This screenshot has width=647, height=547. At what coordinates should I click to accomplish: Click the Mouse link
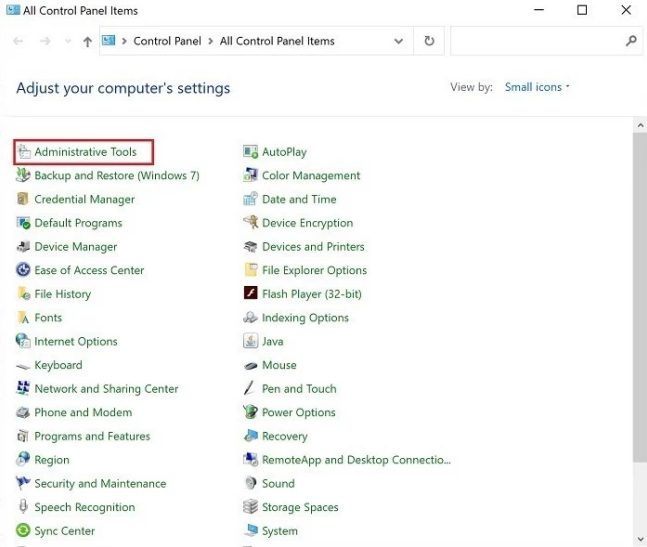[279, 365]
